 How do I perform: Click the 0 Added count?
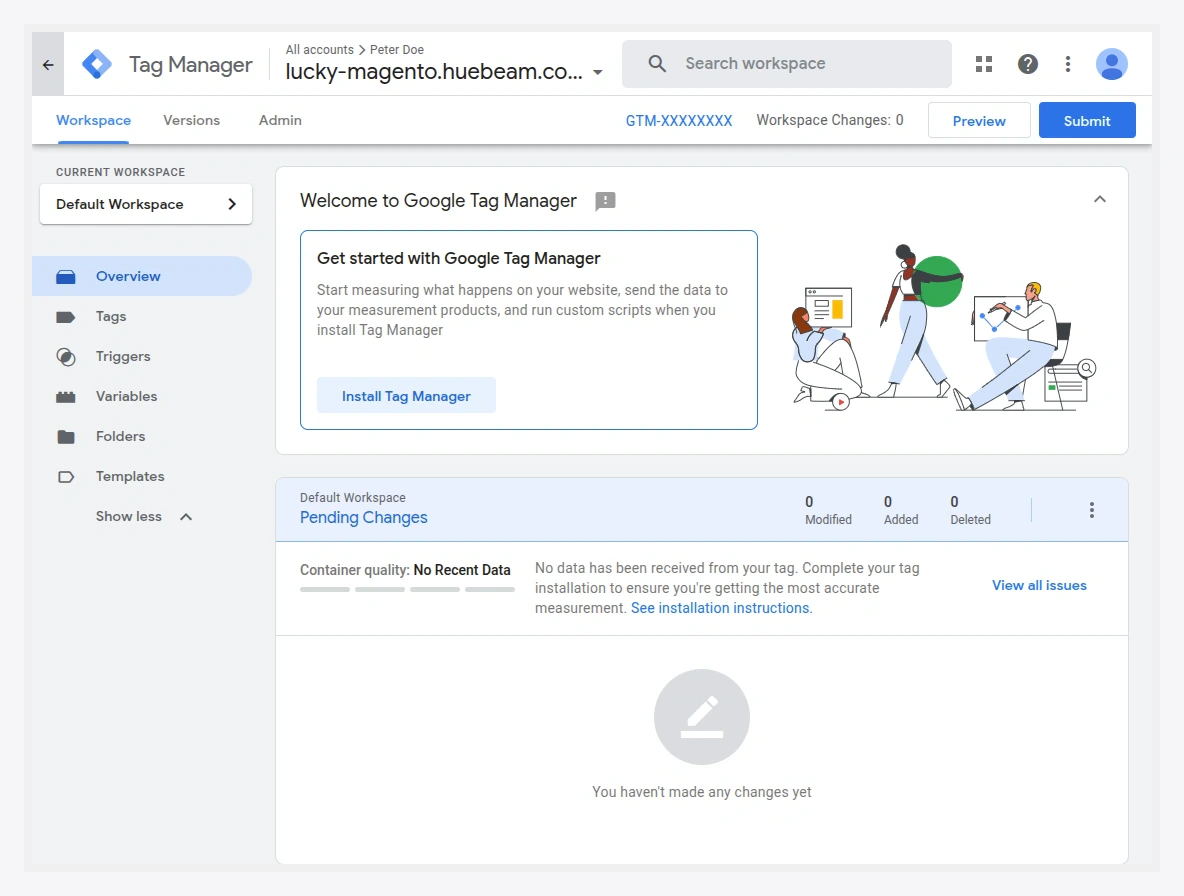pos(901,511)
